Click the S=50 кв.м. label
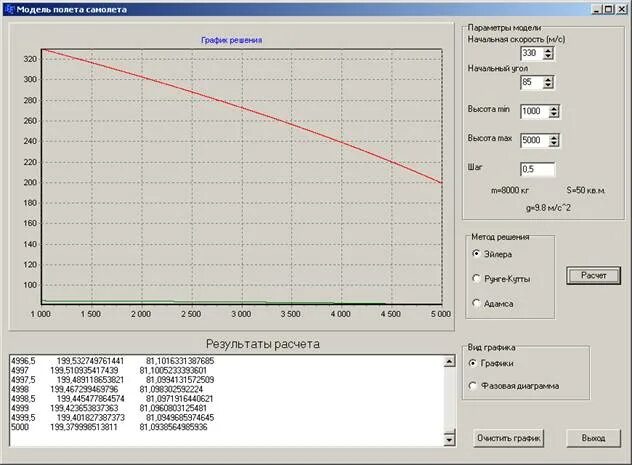 click(x=586, y=190)
